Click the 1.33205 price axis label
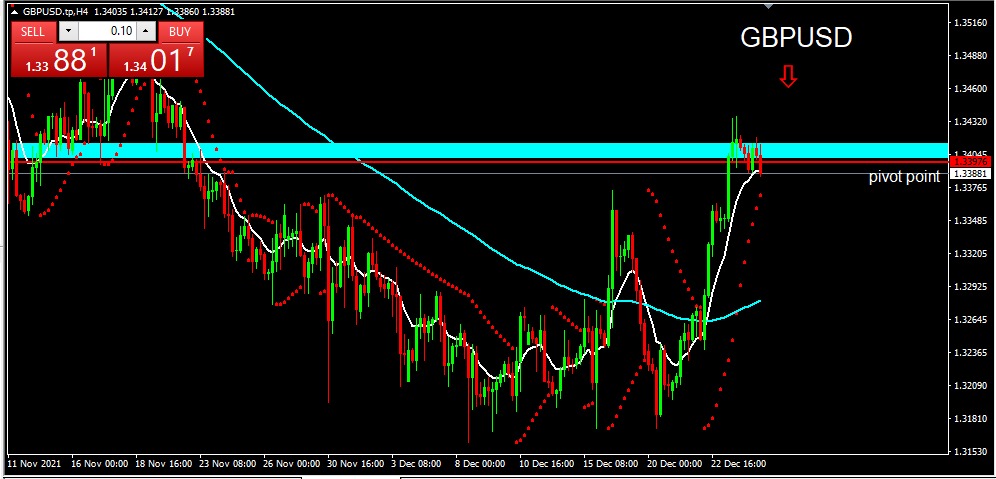Viewport: 996px width, 479px height. (x=969, y=253)
